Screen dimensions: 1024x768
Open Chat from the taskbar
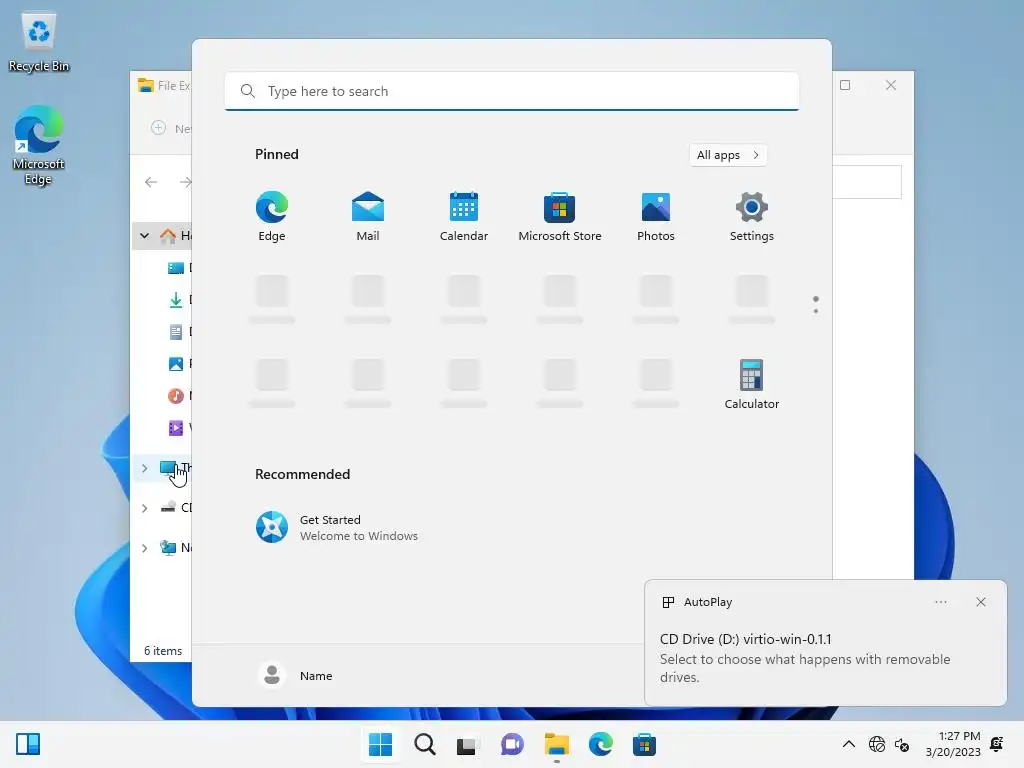(x=512, y=744)
